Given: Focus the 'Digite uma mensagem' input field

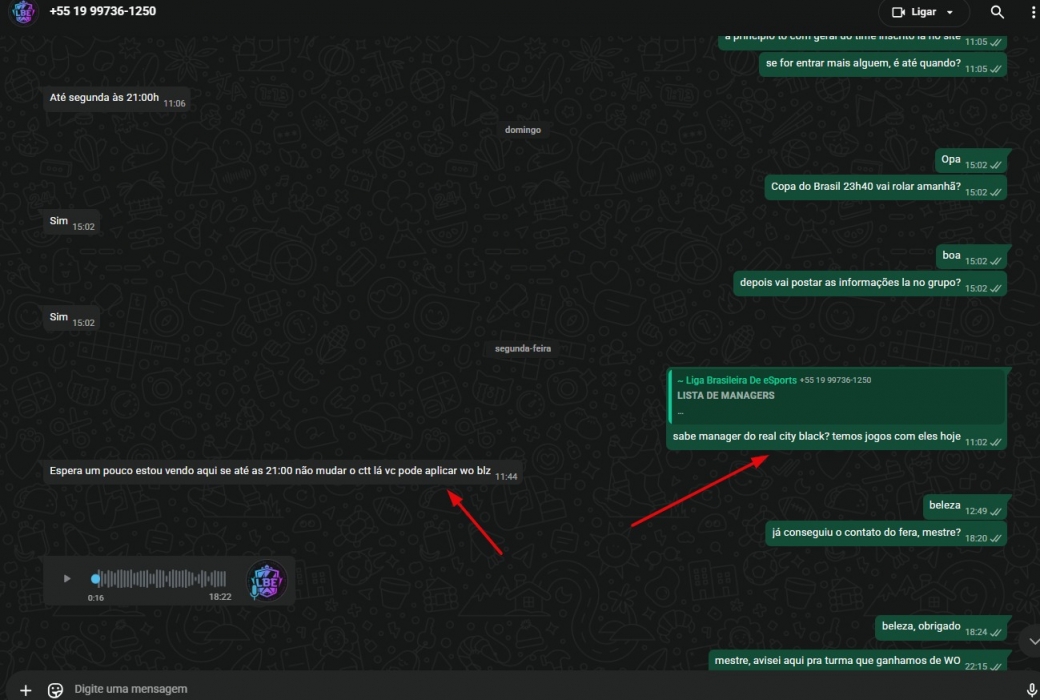Looking at the screenshot, I should coord(500,689).
